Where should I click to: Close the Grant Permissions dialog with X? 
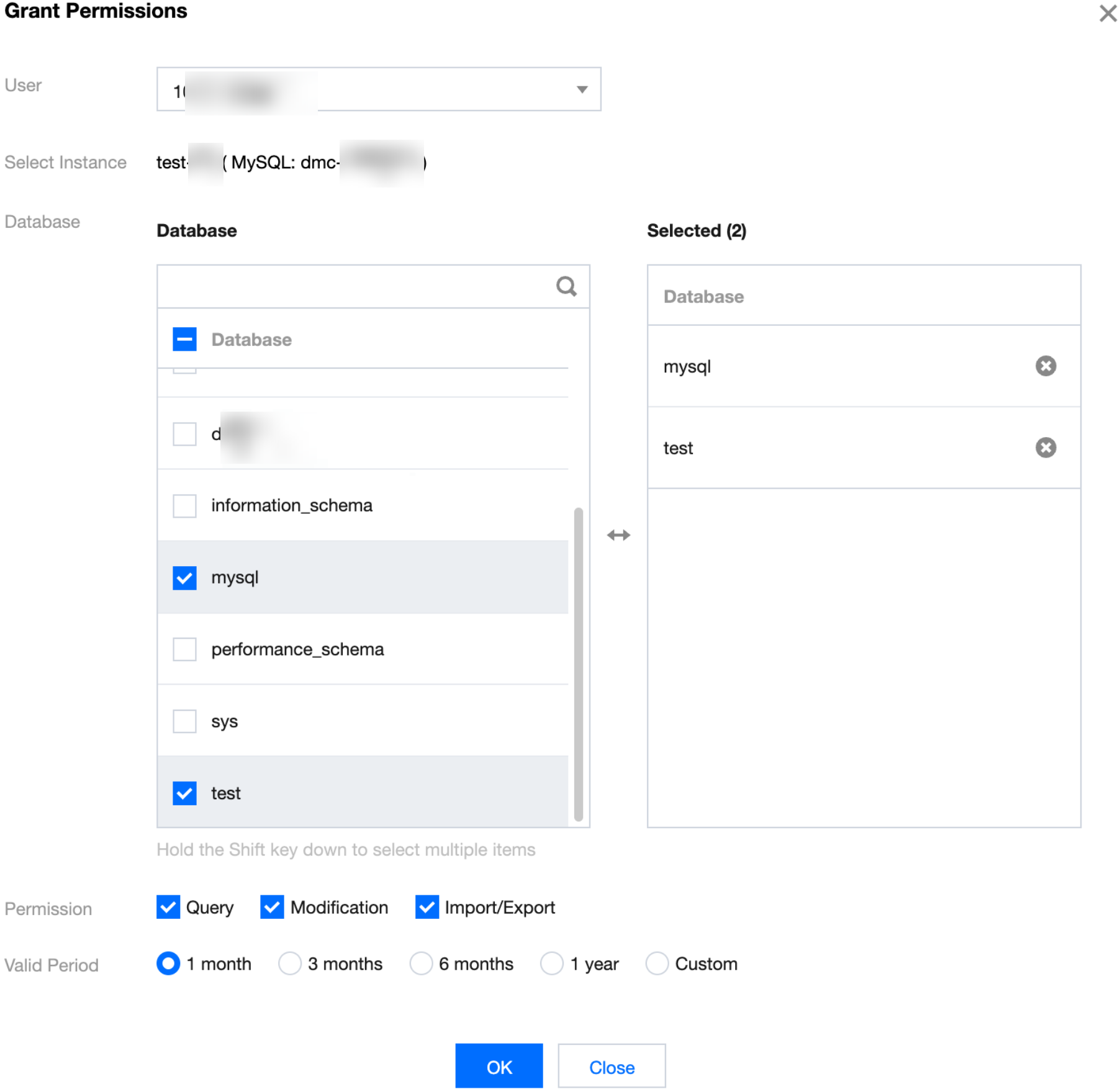click(1107, 13)
